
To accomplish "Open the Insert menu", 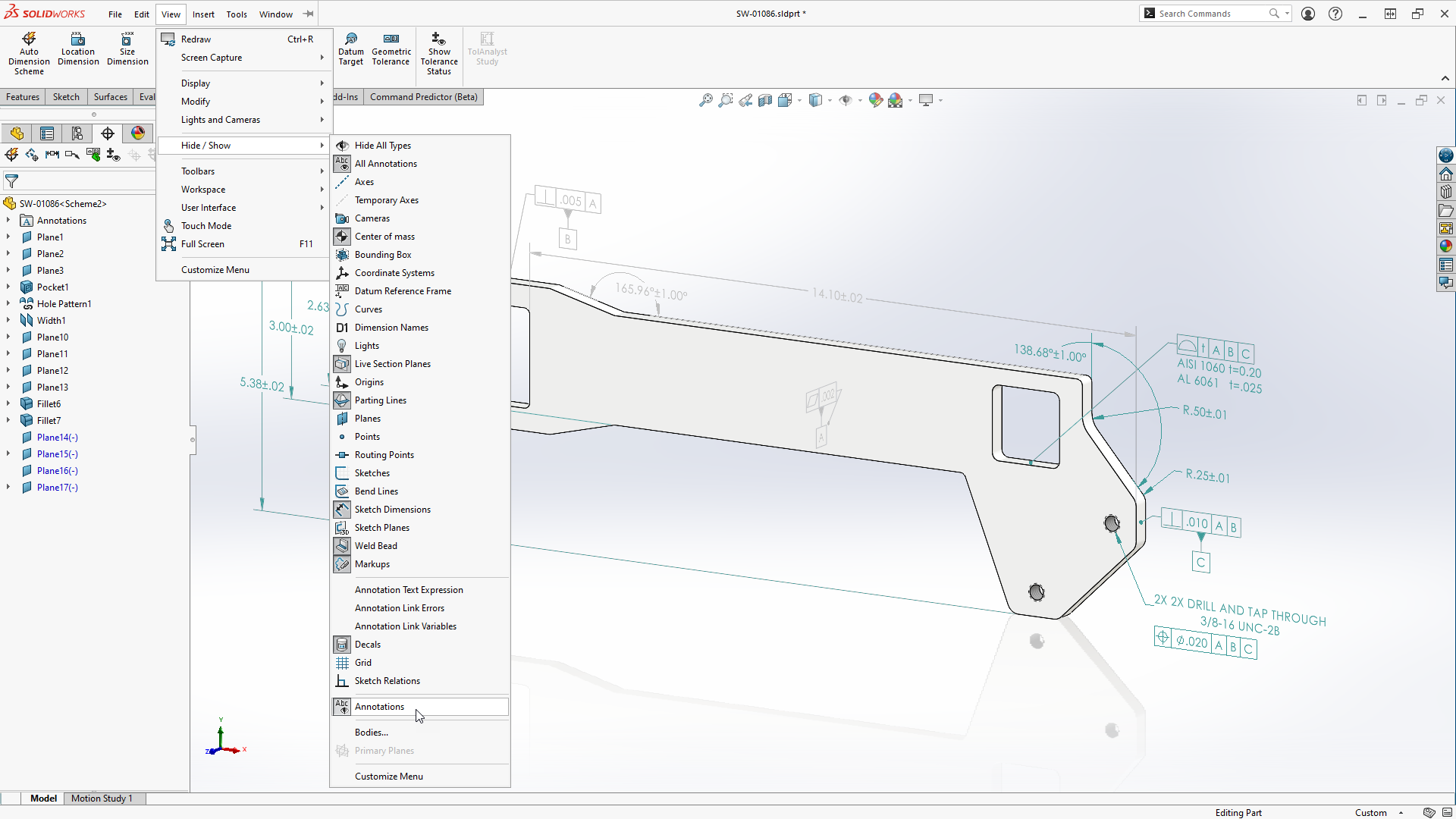I will coord(202,14).
